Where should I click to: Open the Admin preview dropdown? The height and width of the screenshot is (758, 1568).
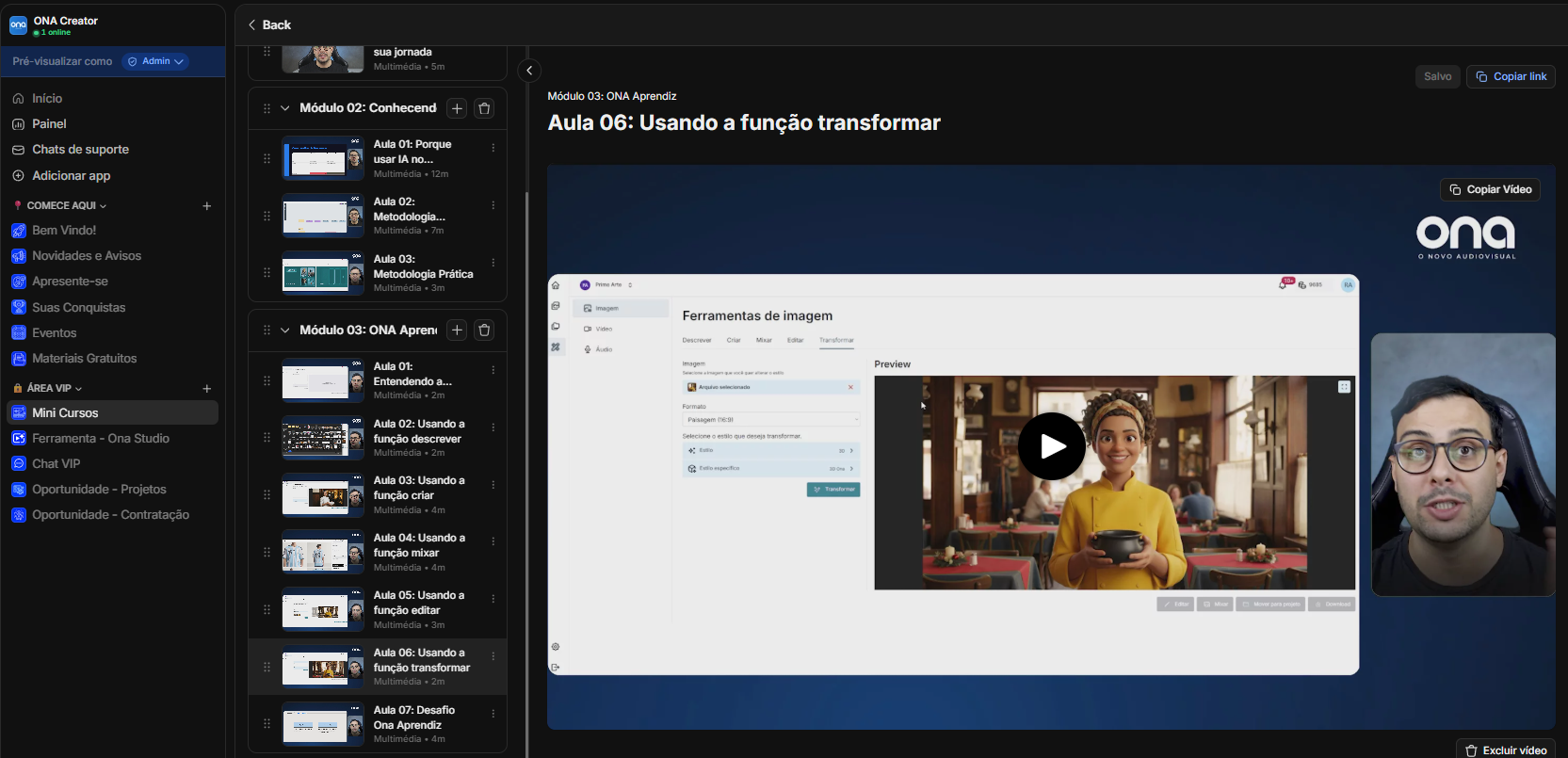tap(156, 61)
